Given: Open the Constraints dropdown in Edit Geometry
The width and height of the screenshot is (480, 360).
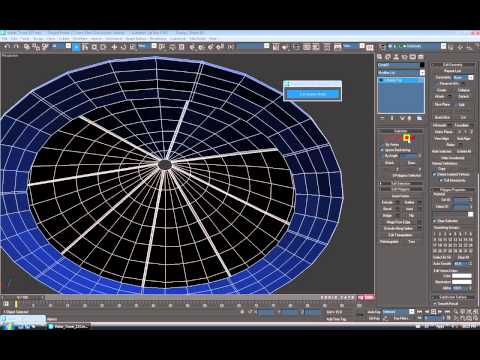Looking at the screenshot, I should coord(463,77).
